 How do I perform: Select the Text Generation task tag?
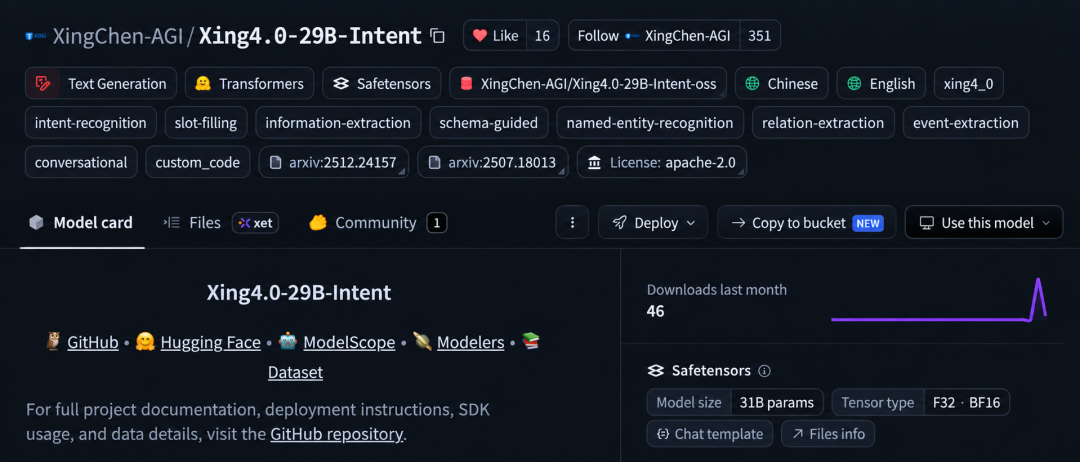pyautogui.click(x=101, y=84)
